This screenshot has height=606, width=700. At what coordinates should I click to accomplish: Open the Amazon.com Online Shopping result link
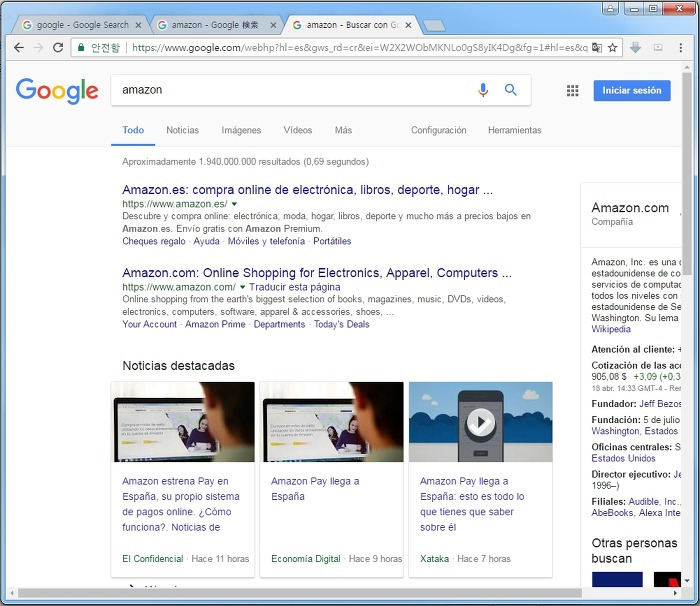(x=317, y=273)
